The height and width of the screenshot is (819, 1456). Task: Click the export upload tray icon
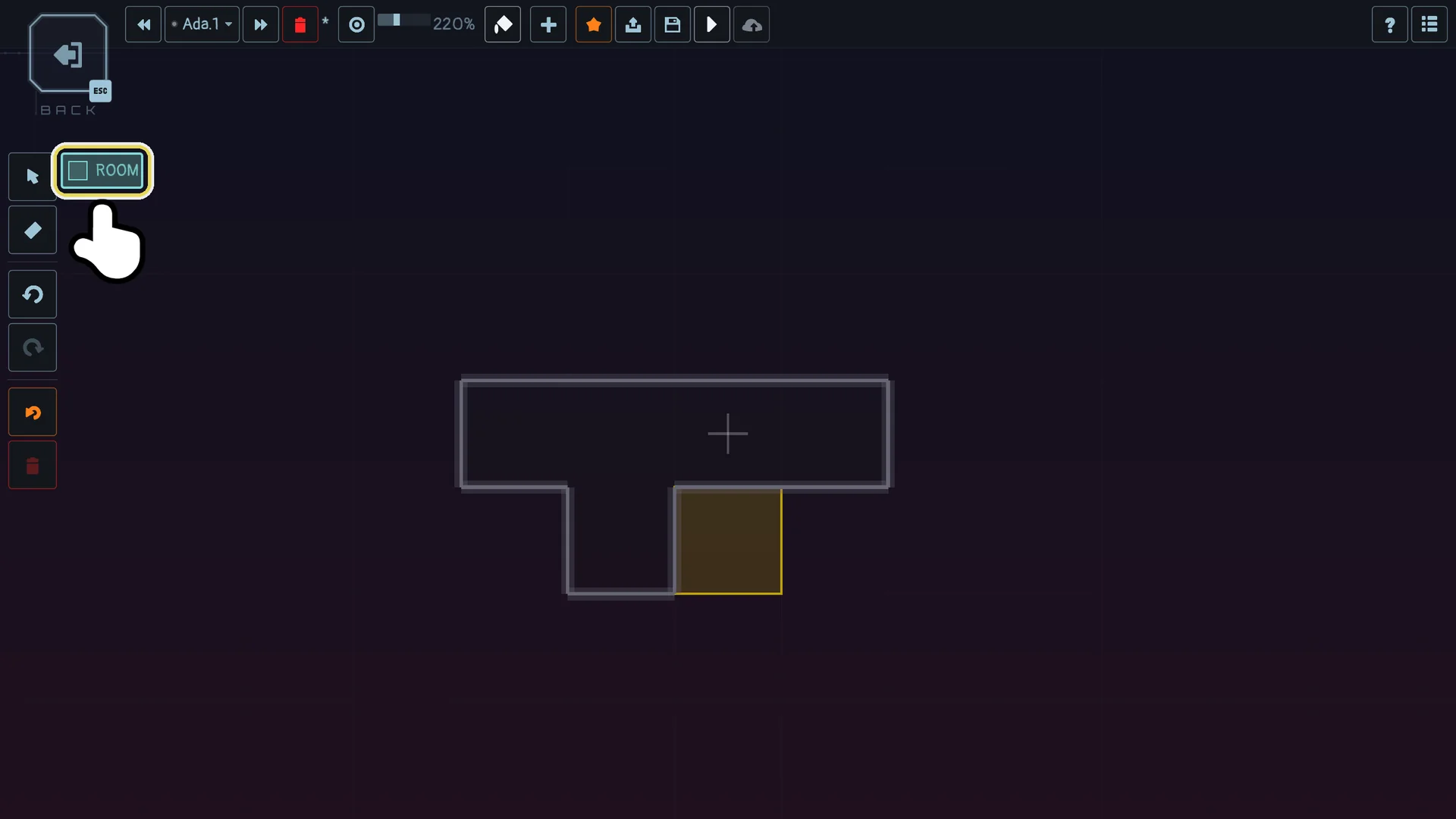[633, 24]
